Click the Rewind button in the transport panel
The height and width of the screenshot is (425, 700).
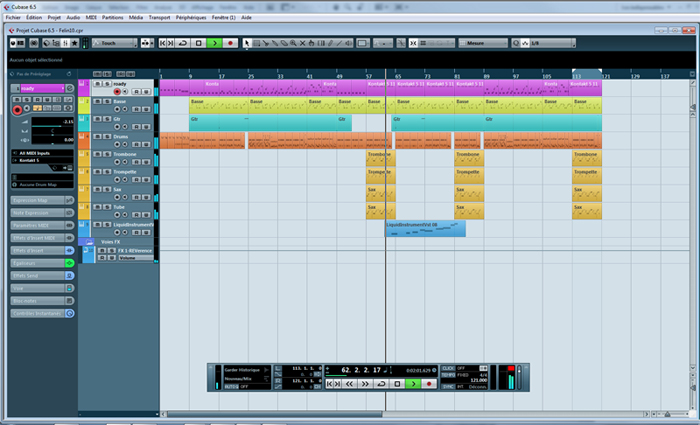pos(351,384)
